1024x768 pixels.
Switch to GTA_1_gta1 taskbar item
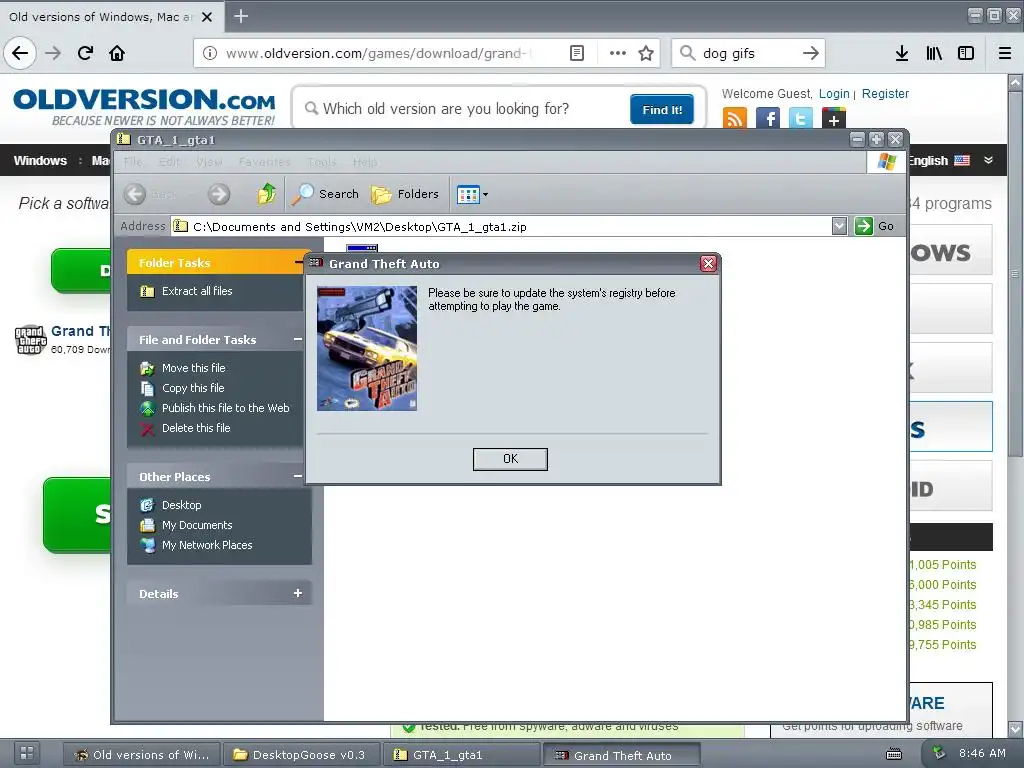tap(461, 755)
